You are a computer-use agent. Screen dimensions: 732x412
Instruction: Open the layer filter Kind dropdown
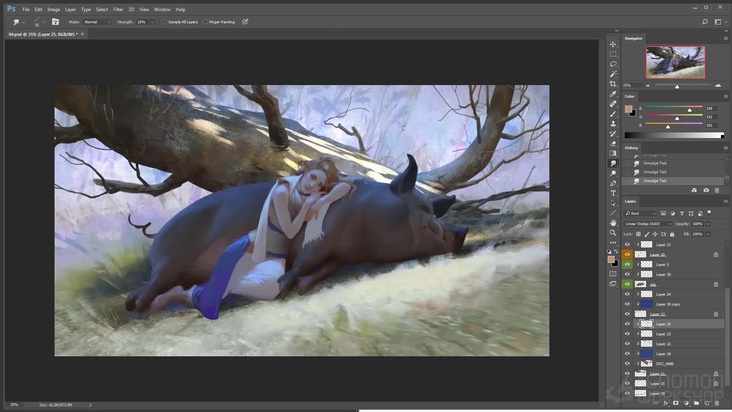[x=640, y=213]
